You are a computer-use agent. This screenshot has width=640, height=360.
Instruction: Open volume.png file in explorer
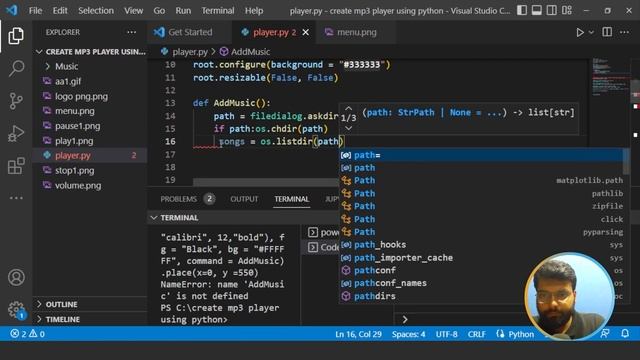pos(90,185)
